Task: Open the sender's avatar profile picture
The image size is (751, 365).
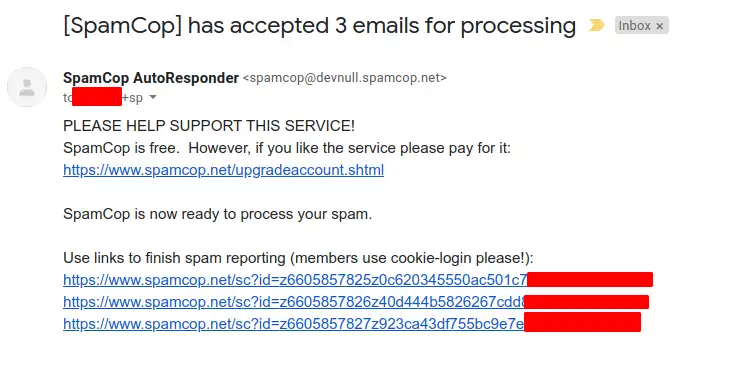Action: 27,87
